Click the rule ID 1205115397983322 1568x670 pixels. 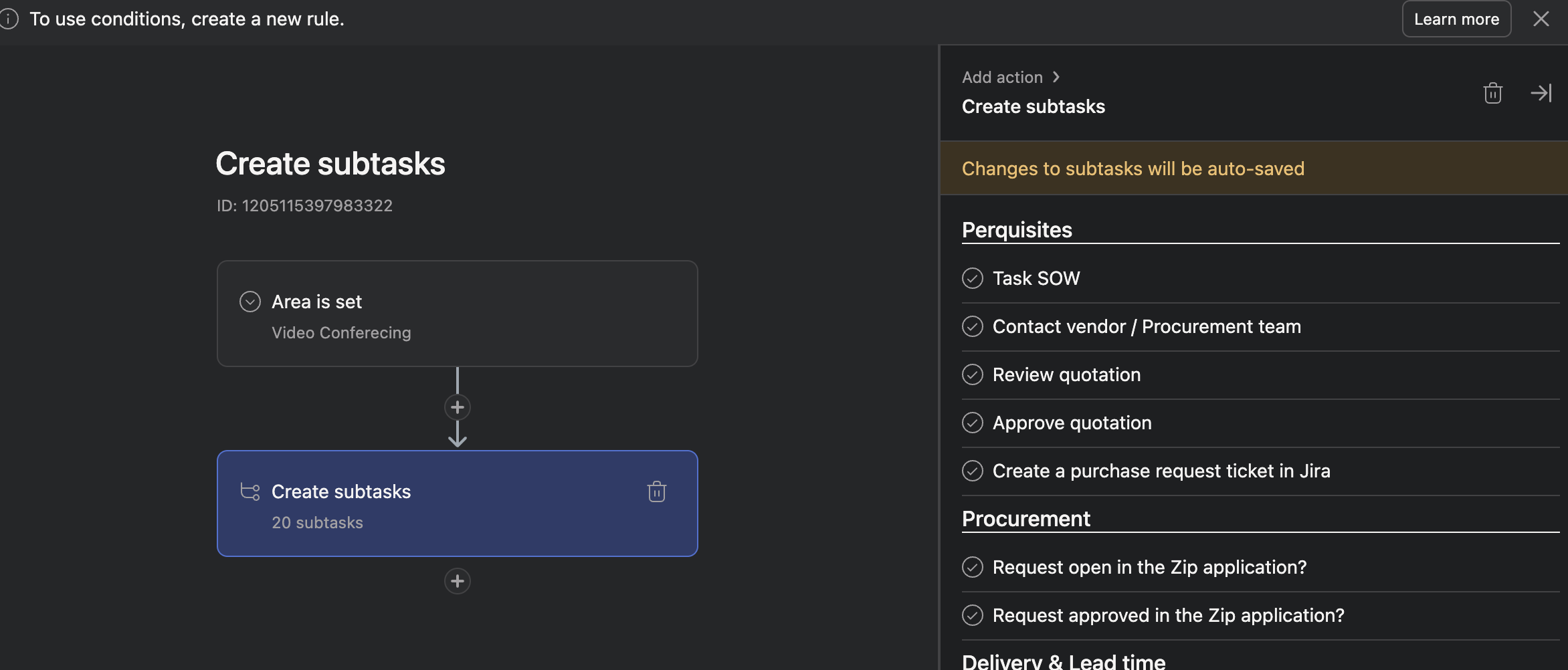click(x=304, y=205)
